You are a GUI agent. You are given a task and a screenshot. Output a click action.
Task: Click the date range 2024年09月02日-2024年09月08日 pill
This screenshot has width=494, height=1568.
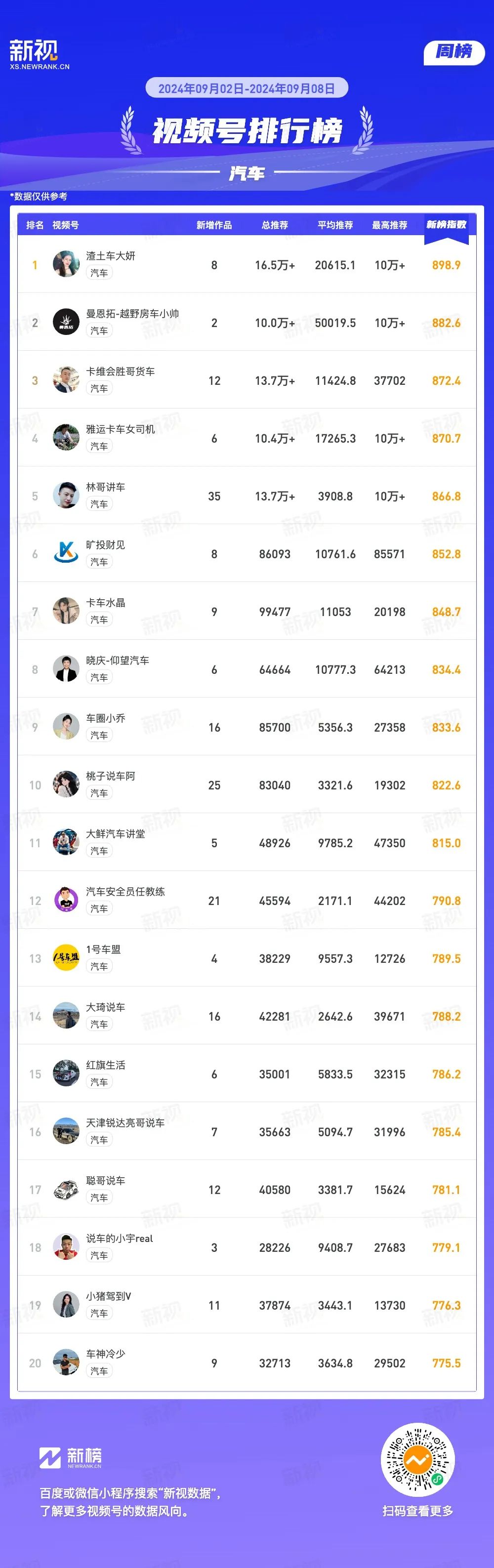click(247, 88)
